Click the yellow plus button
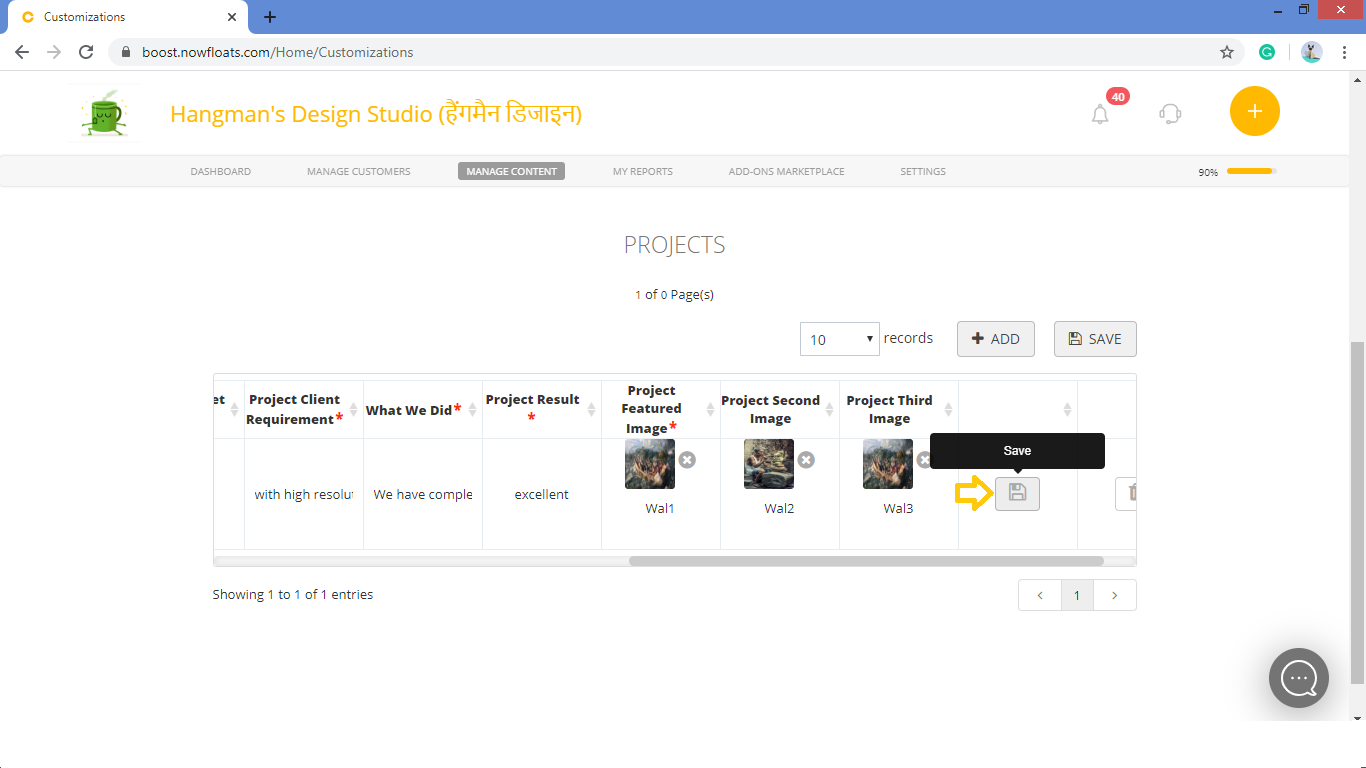 (1255, 111)
